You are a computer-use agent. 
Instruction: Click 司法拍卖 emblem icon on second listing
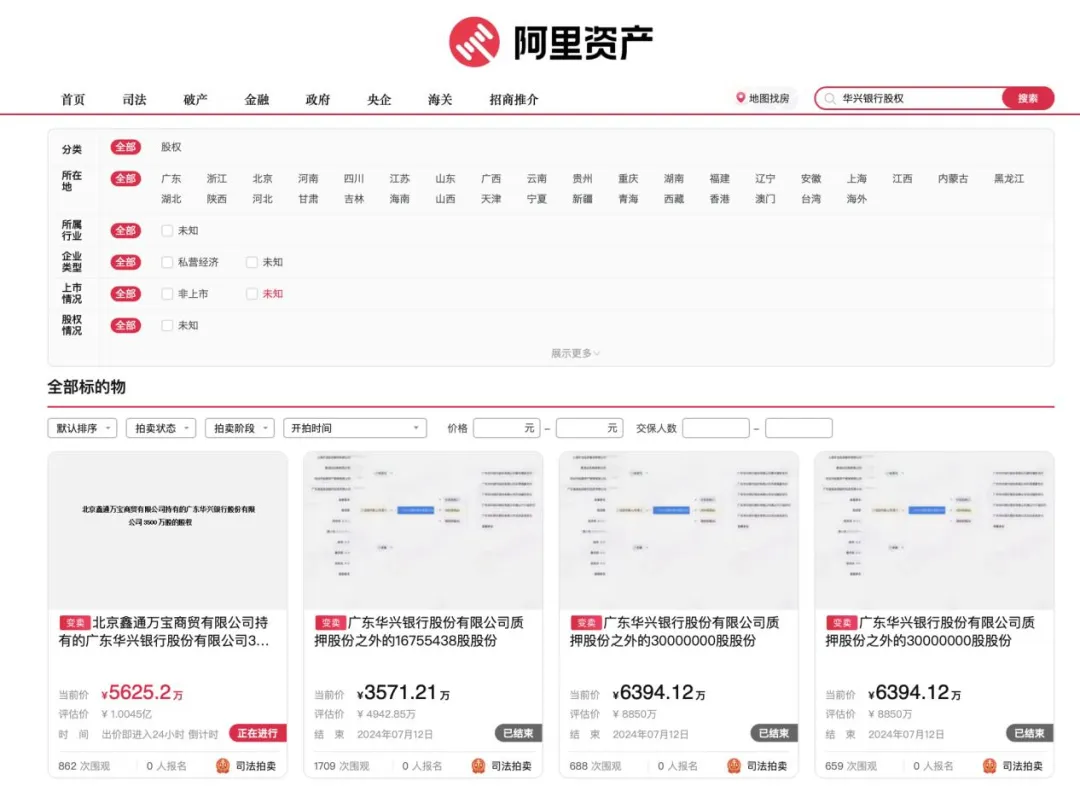point(479,766)
